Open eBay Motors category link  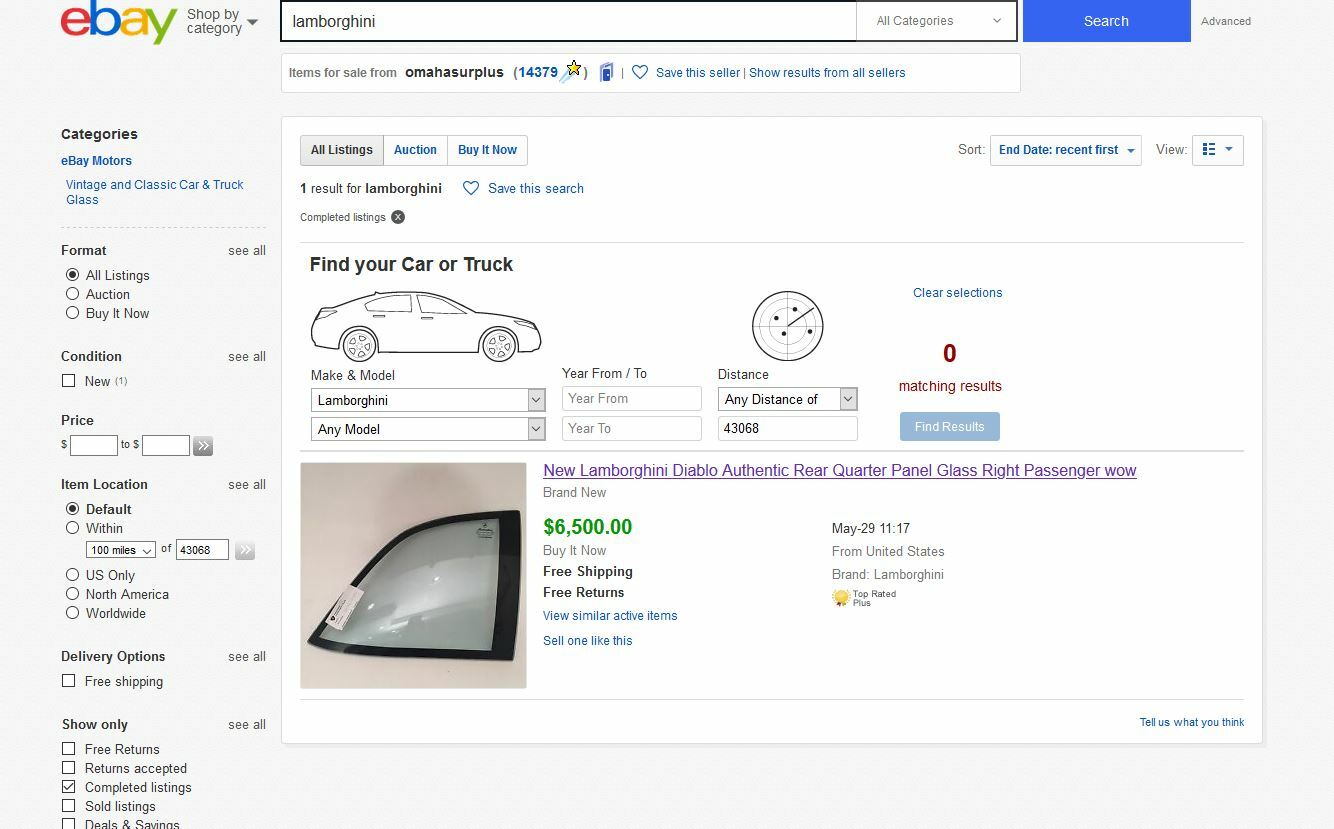(x=96, y=160)
